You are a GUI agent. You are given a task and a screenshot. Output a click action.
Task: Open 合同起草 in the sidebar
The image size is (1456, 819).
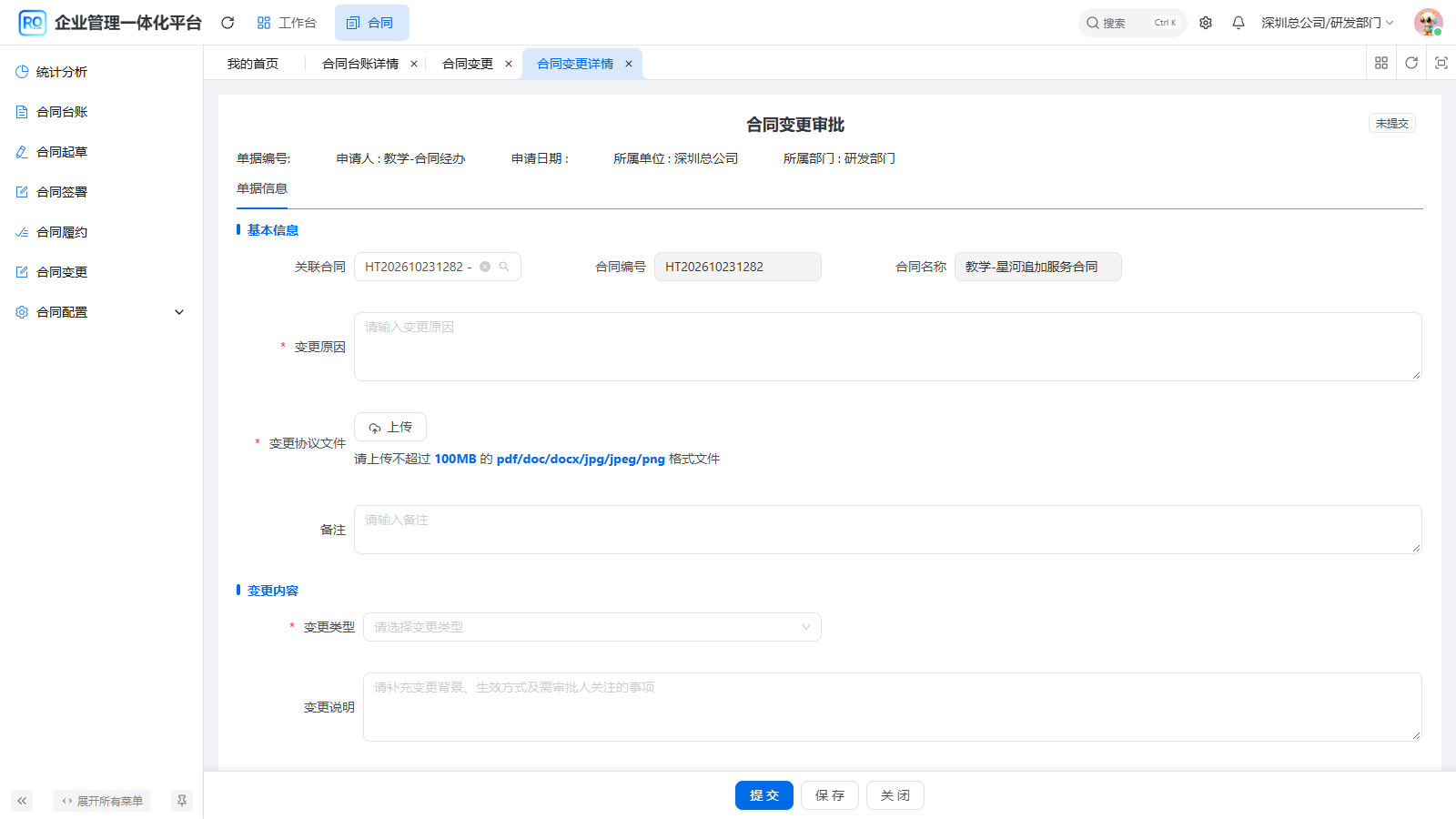tap(101, 152)
